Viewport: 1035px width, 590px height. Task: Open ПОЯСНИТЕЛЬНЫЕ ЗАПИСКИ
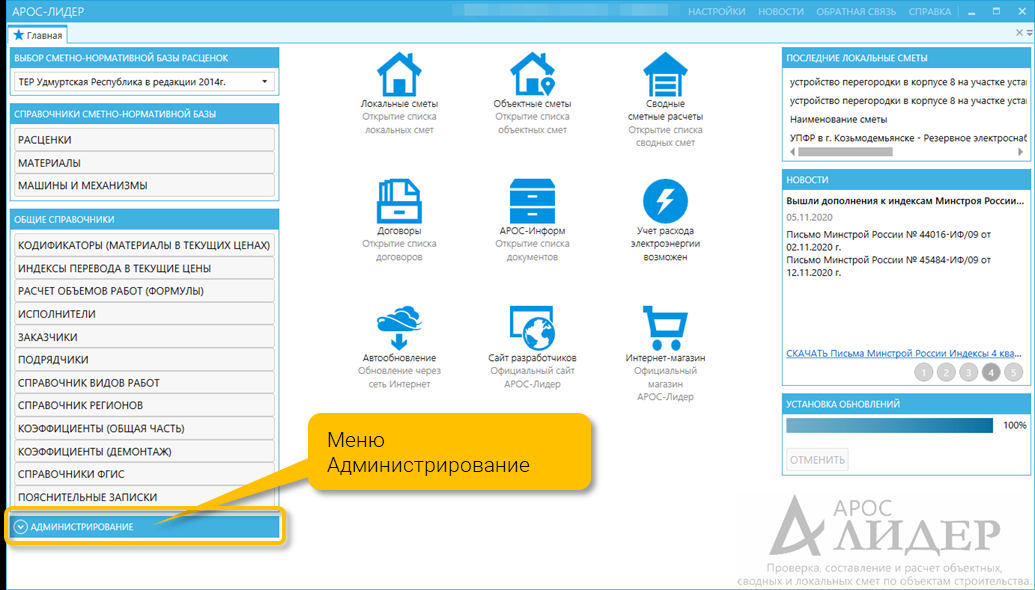click(x=144, y=496)
